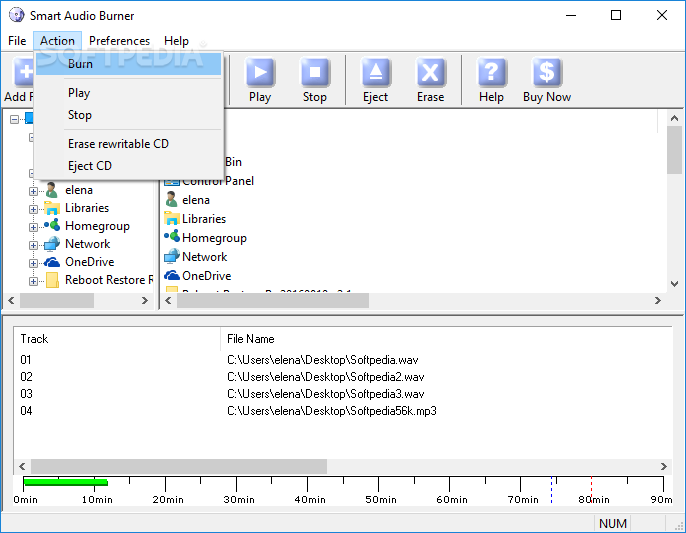Click the OneDrive icon in file list

(172, 276)
